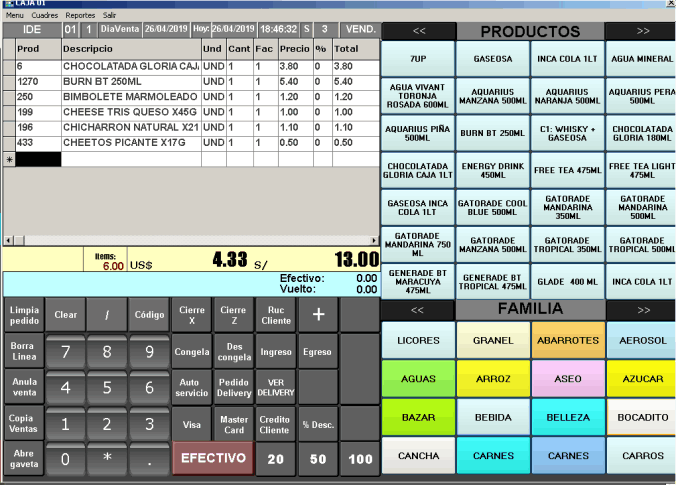Add GENERADE BT MARACUYA 475ML
The height and width of the screenshot is (485, 676).
(x=418, y=282)
